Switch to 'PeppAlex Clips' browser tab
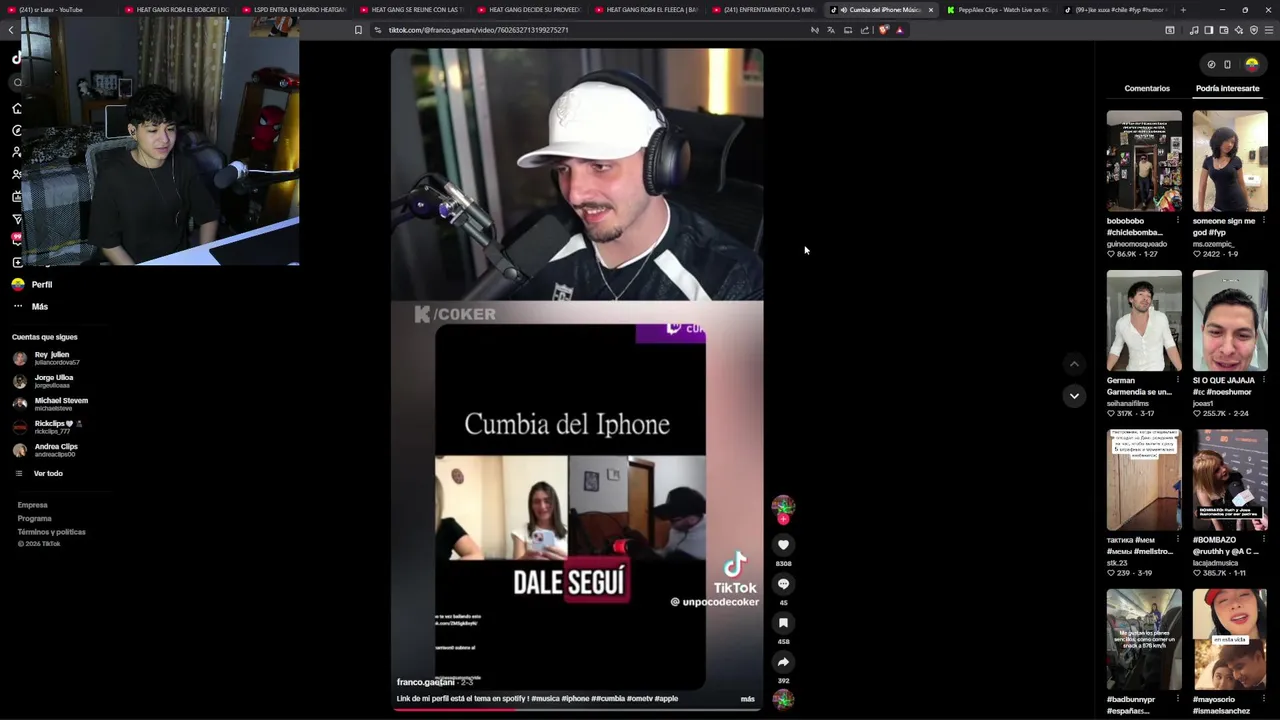 pos(998,10)
